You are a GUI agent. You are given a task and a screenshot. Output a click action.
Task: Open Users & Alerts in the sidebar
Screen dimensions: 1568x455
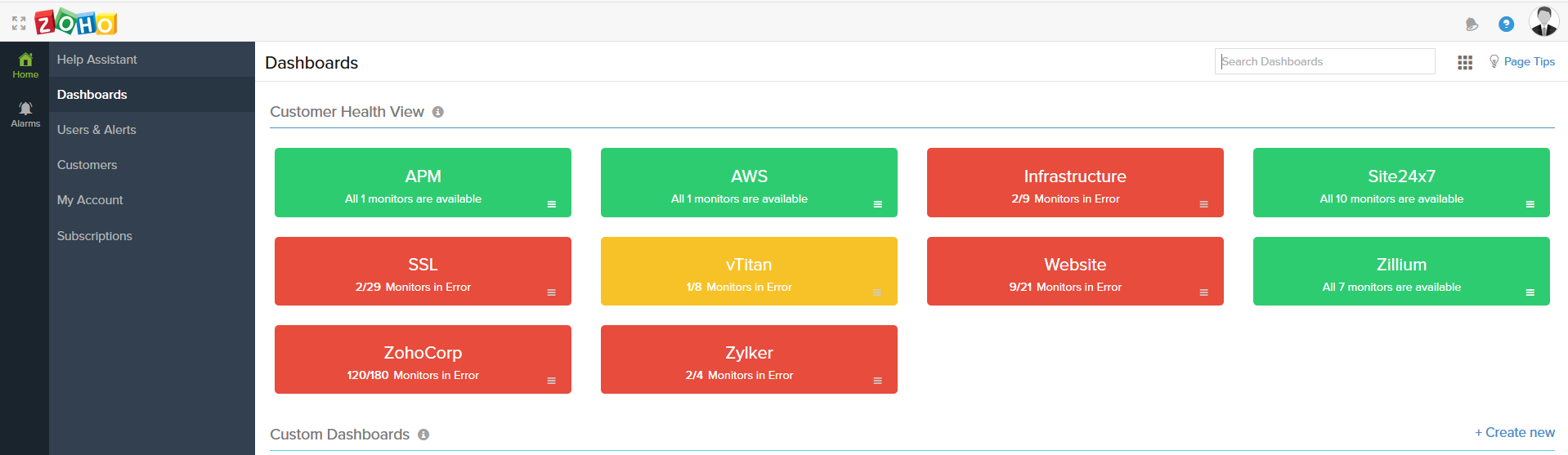click(x=152, y=130)
